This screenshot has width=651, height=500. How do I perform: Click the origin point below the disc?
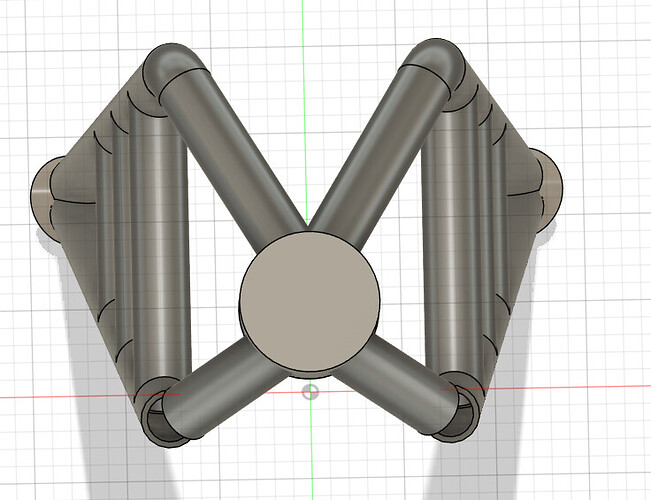click(311, 391)
